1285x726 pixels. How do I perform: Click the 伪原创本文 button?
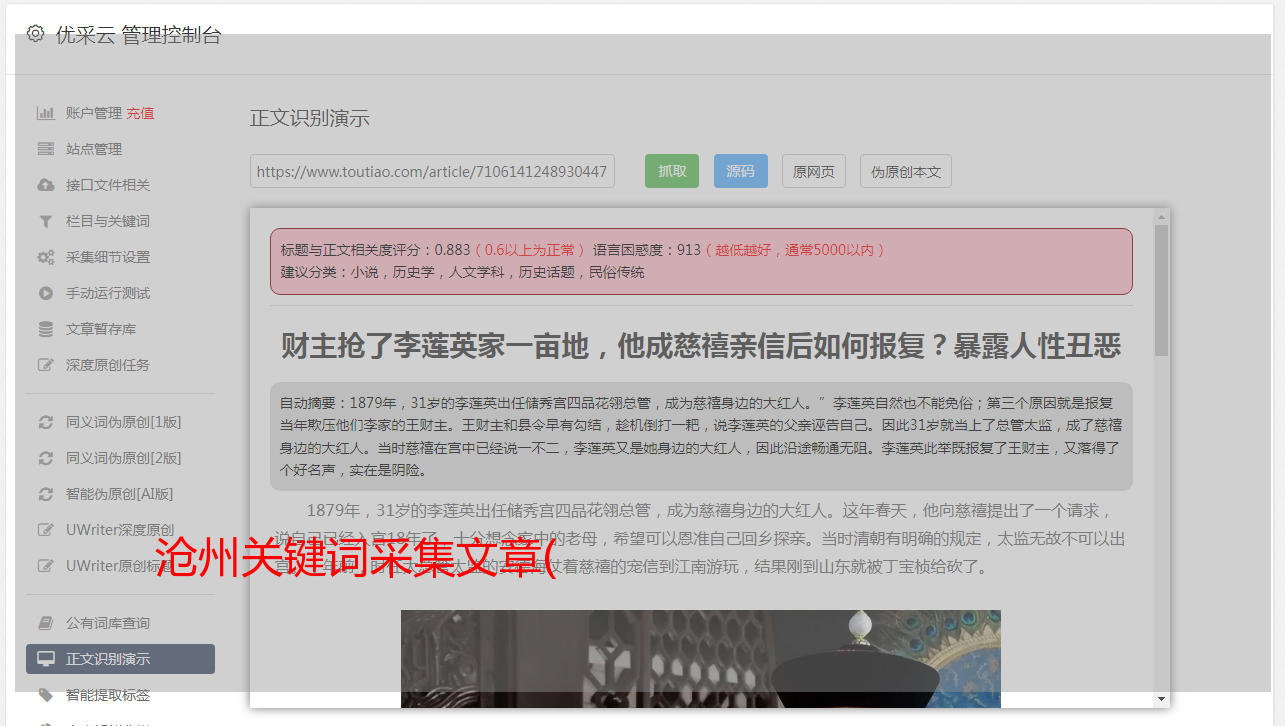click(906, 171)
